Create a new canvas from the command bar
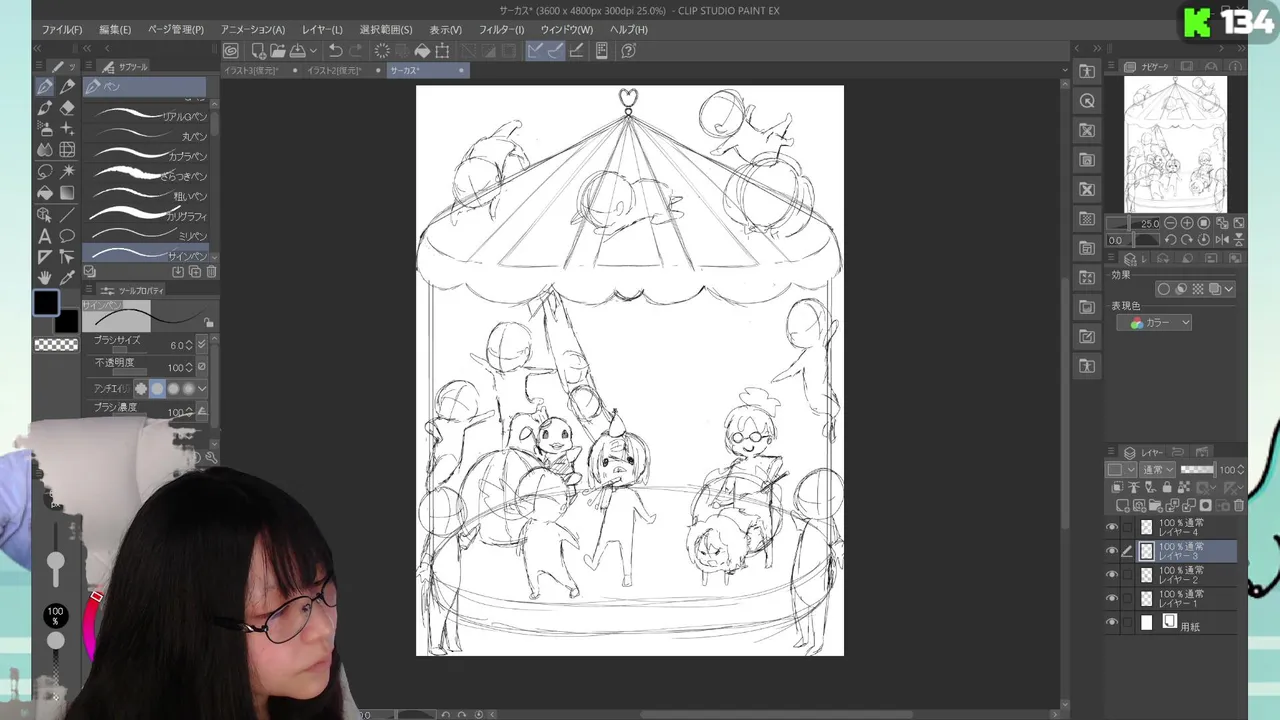The image size is (1280, 720). click(258, 51)
